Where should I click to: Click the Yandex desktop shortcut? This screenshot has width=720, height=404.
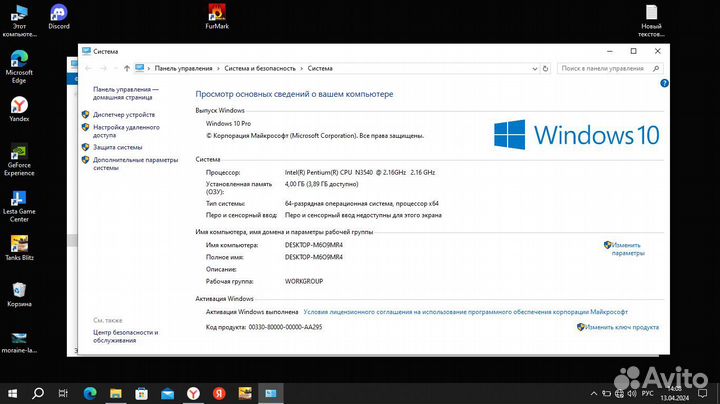(x=19, y=105)
